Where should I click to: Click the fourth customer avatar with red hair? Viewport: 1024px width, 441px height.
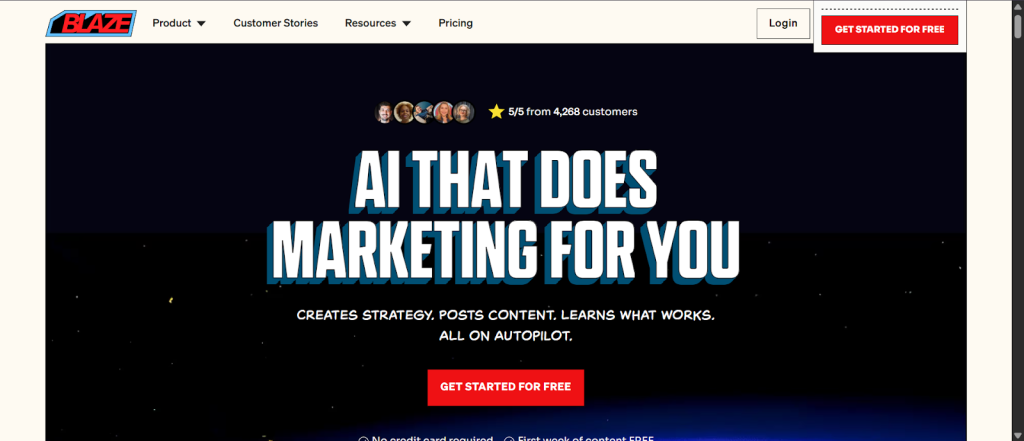point(443,112)
